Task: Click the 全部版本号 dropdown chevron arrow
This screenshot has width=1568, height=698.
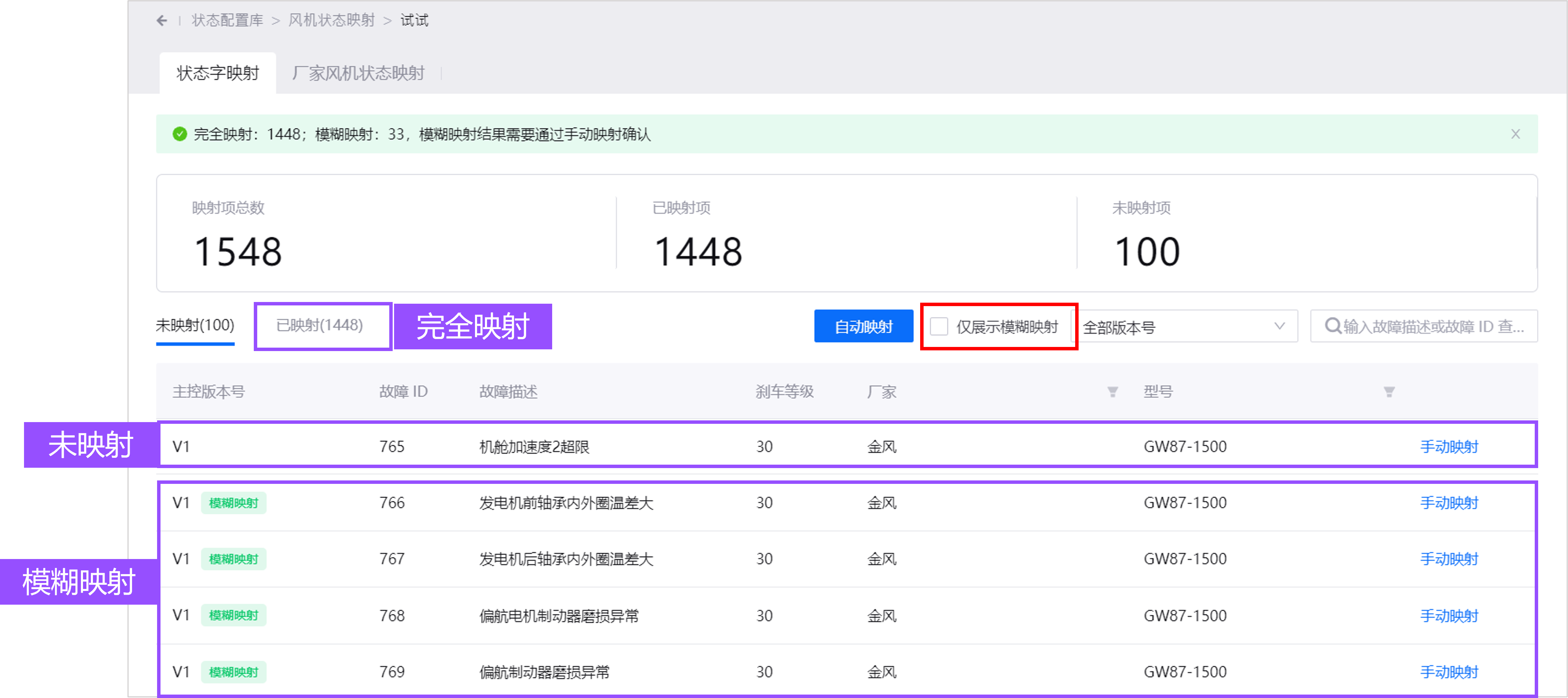Action: (1280, 326)
